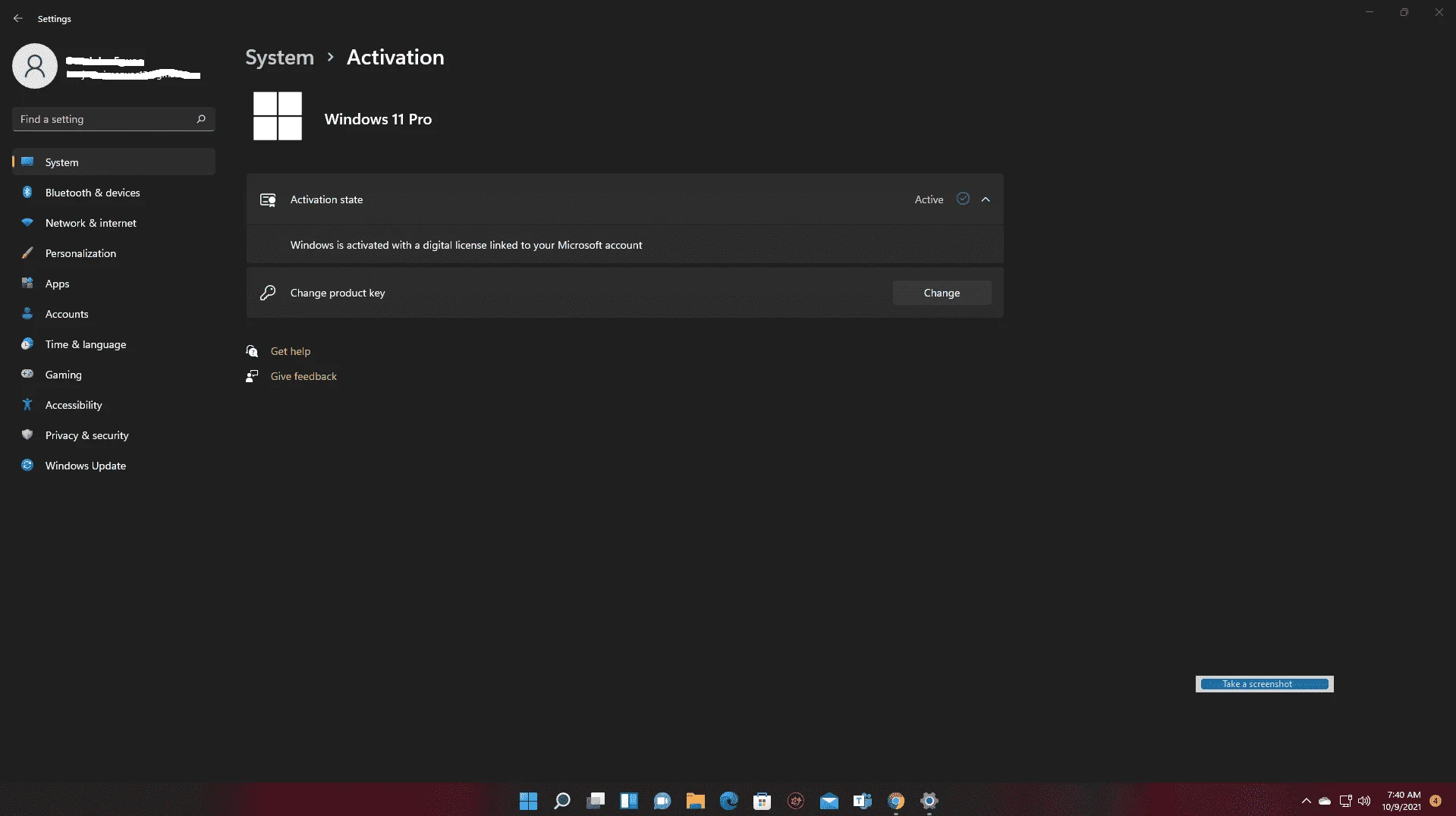Open File Explorer from the taskbar
The height and width of the screenshot is (816, 1456).
[x=696, y=801]
